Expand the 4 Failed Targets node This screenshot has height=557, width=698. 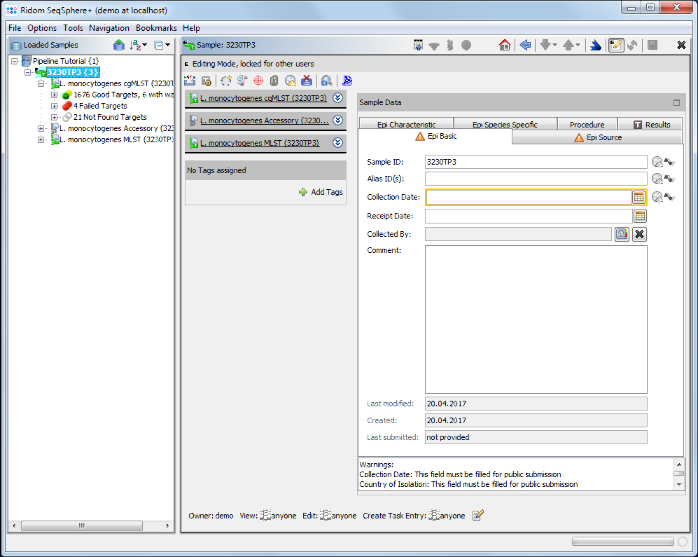point(54,106)
